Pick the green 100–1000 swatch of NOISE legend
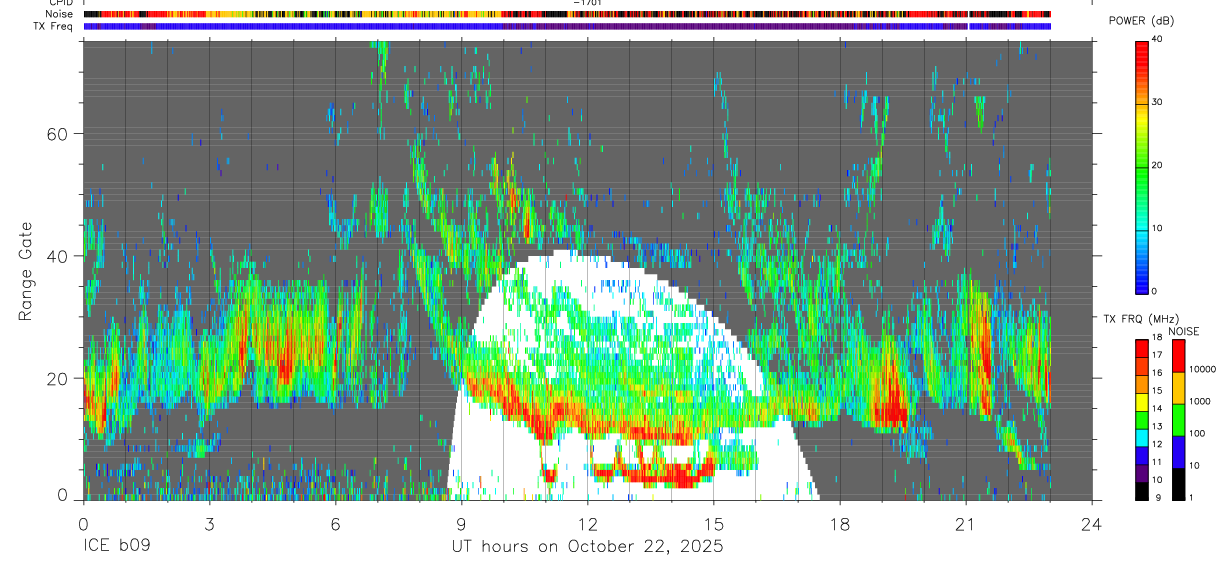Image resolution: width=1228 pixels, height=567 pixels. 1178,420
